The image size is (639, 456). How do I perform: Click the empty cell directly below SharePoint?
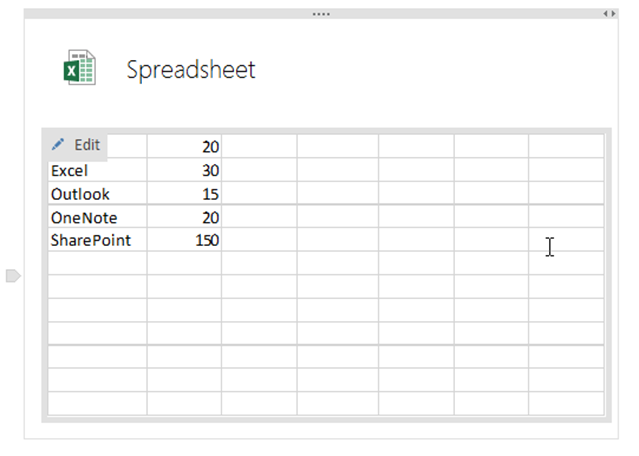tap(97, 263)
